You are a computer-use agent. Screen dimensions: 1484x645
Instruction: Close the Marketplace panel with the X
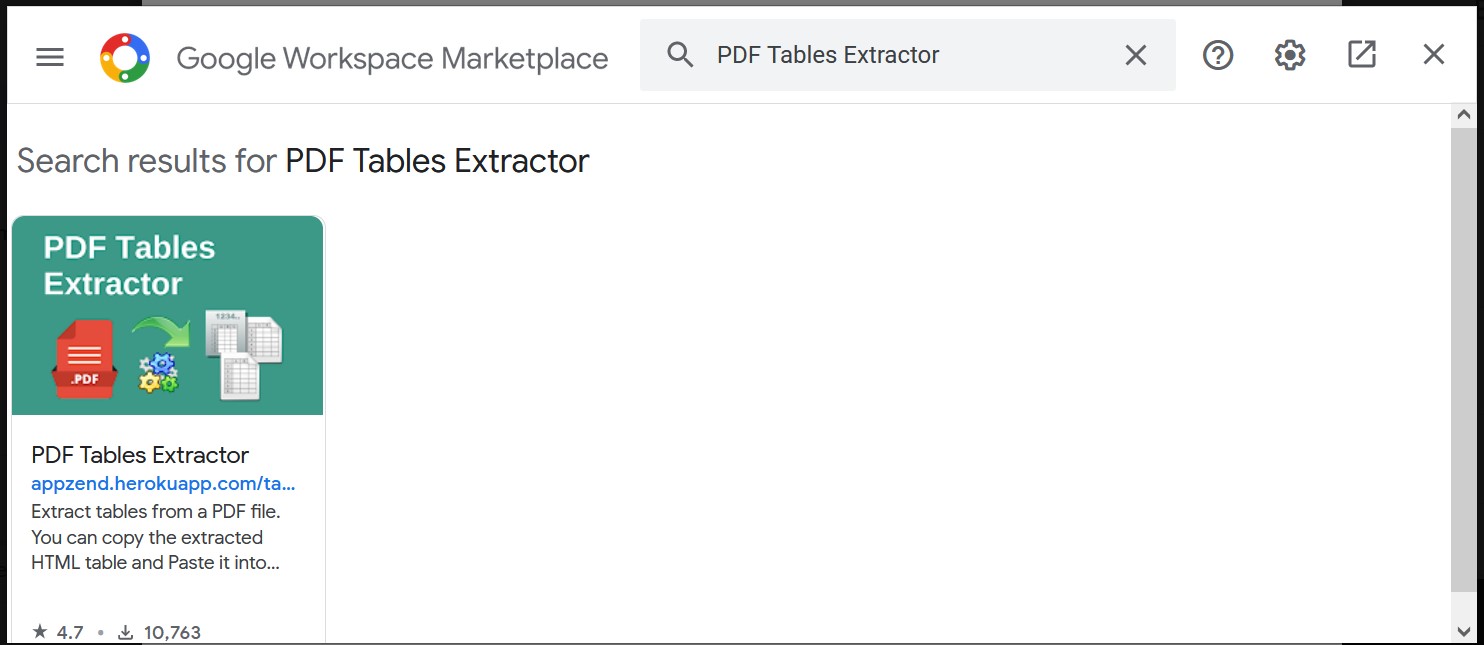point(1433,54)
